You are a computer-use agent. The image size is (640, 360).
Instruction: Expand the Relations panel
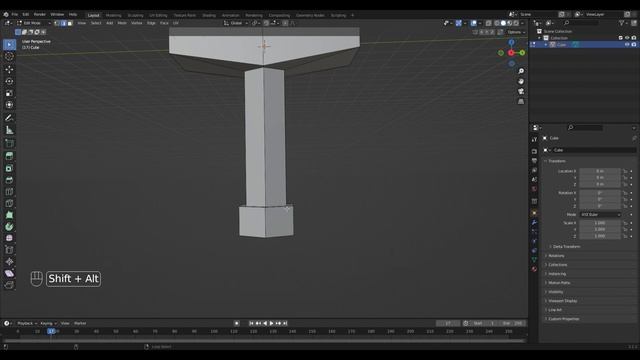click(556, 256)
